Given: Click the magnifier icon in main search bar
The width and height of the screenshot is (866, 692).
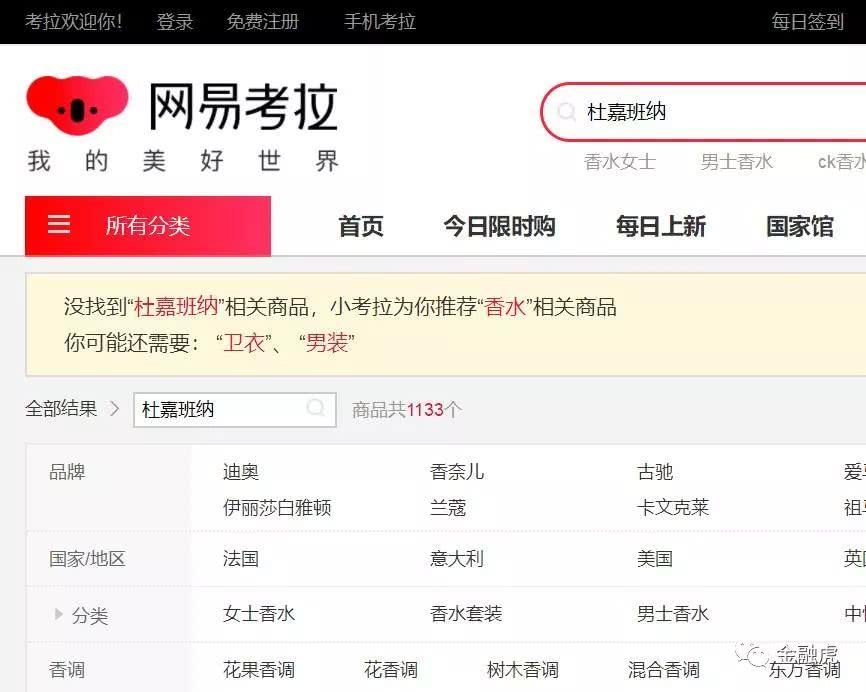Looking at the screenshot, I should [x=567, y=112].
